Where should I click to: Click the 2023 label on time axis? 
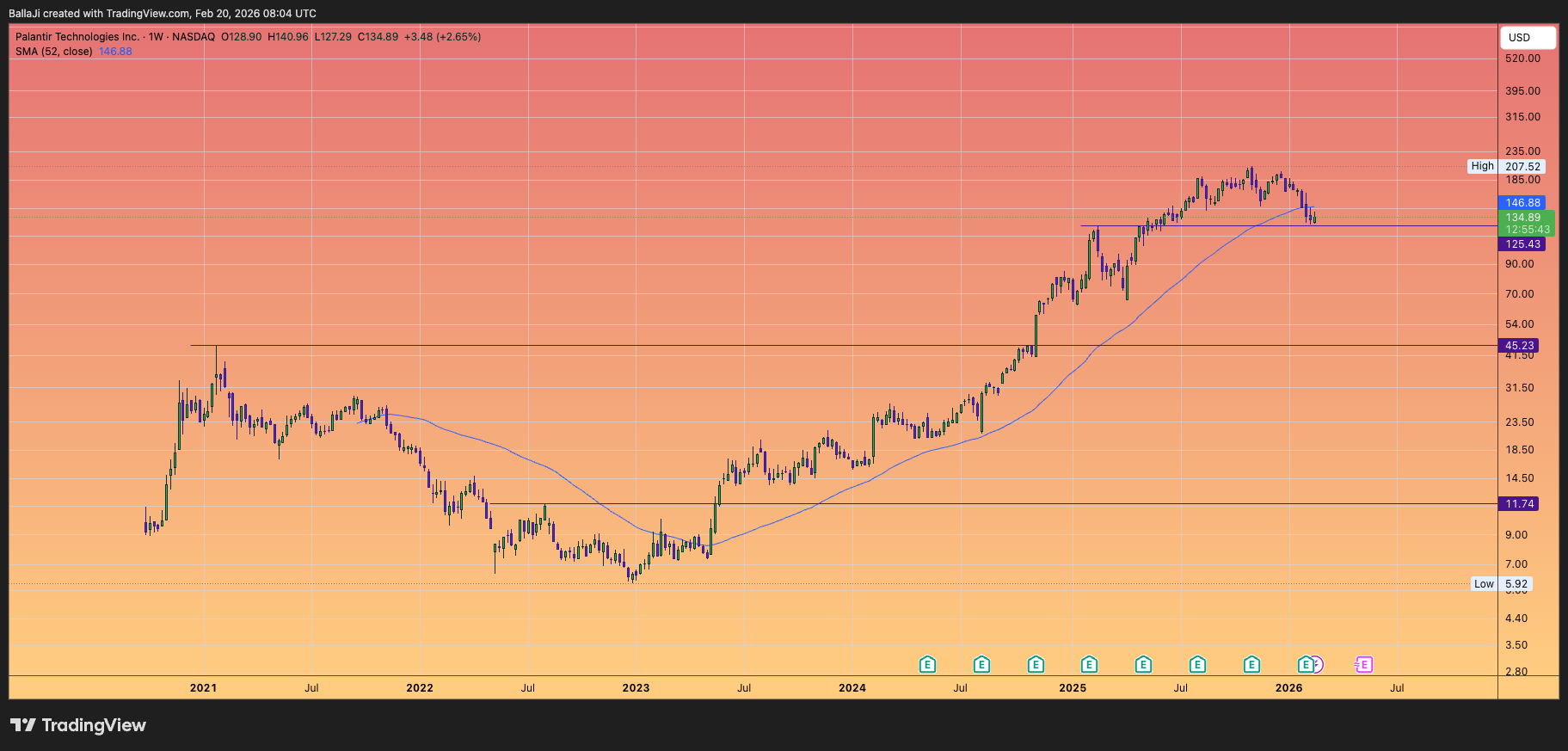[636, 688]
